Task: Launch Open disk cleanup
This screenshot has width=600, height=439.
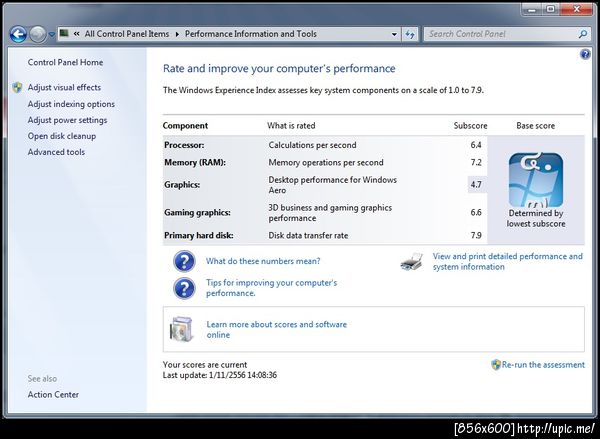Action: [x=62, y=136]
